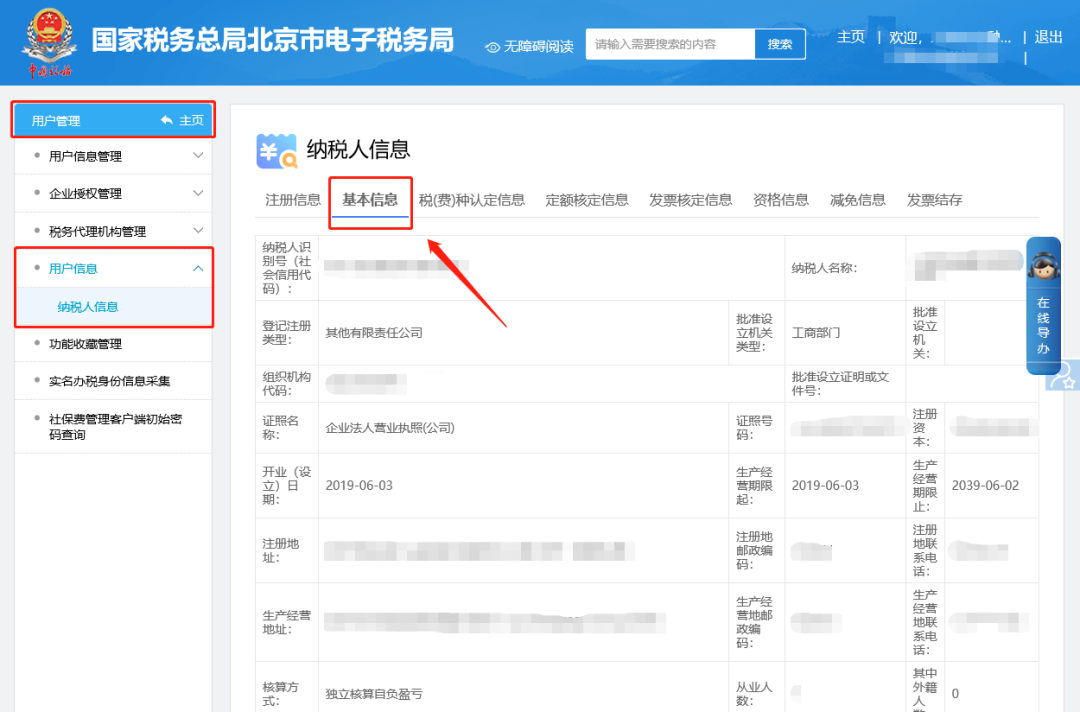This screenshot has width=1080, height=712.
Task: Click the 证照号码 label
Action: point(754,428)
